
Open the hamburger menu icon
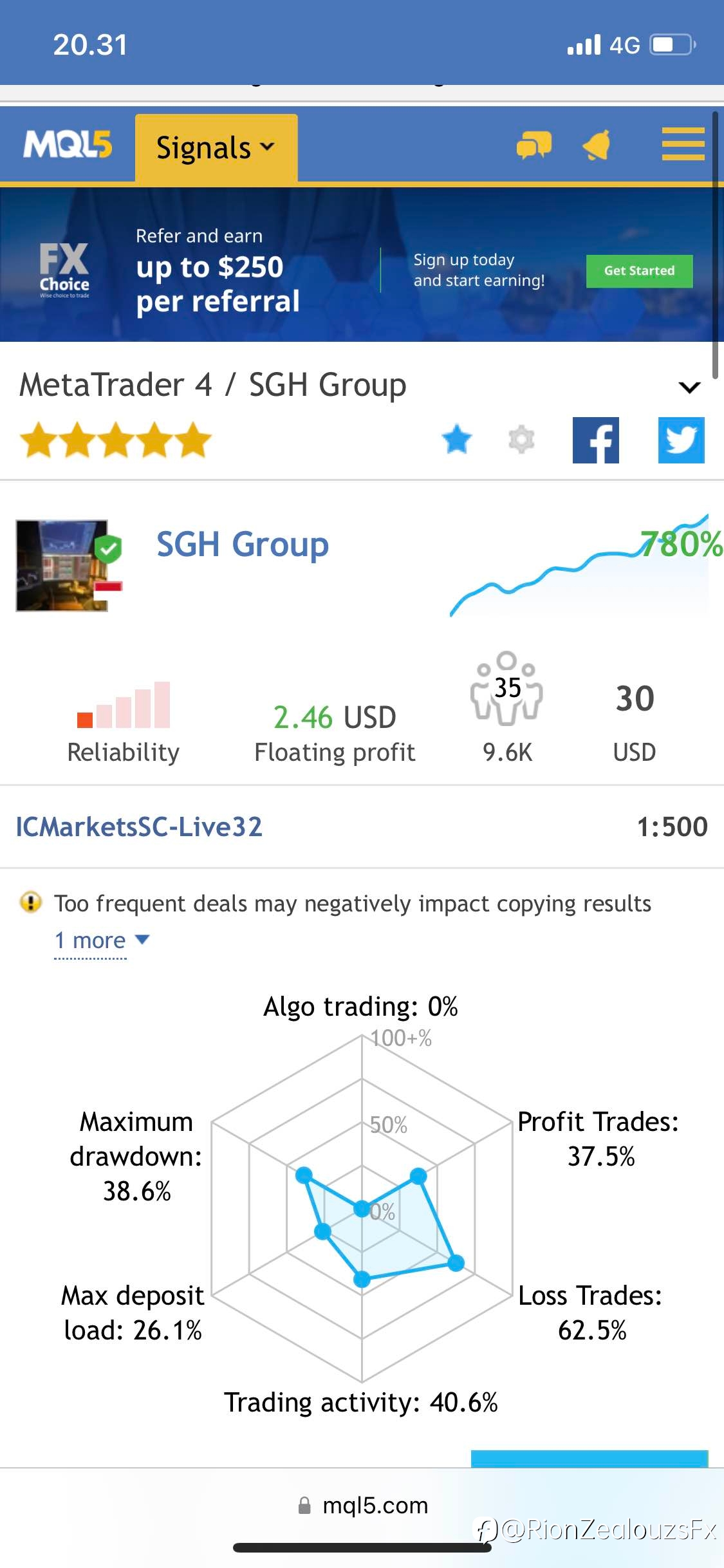click(x=683, y=144)
